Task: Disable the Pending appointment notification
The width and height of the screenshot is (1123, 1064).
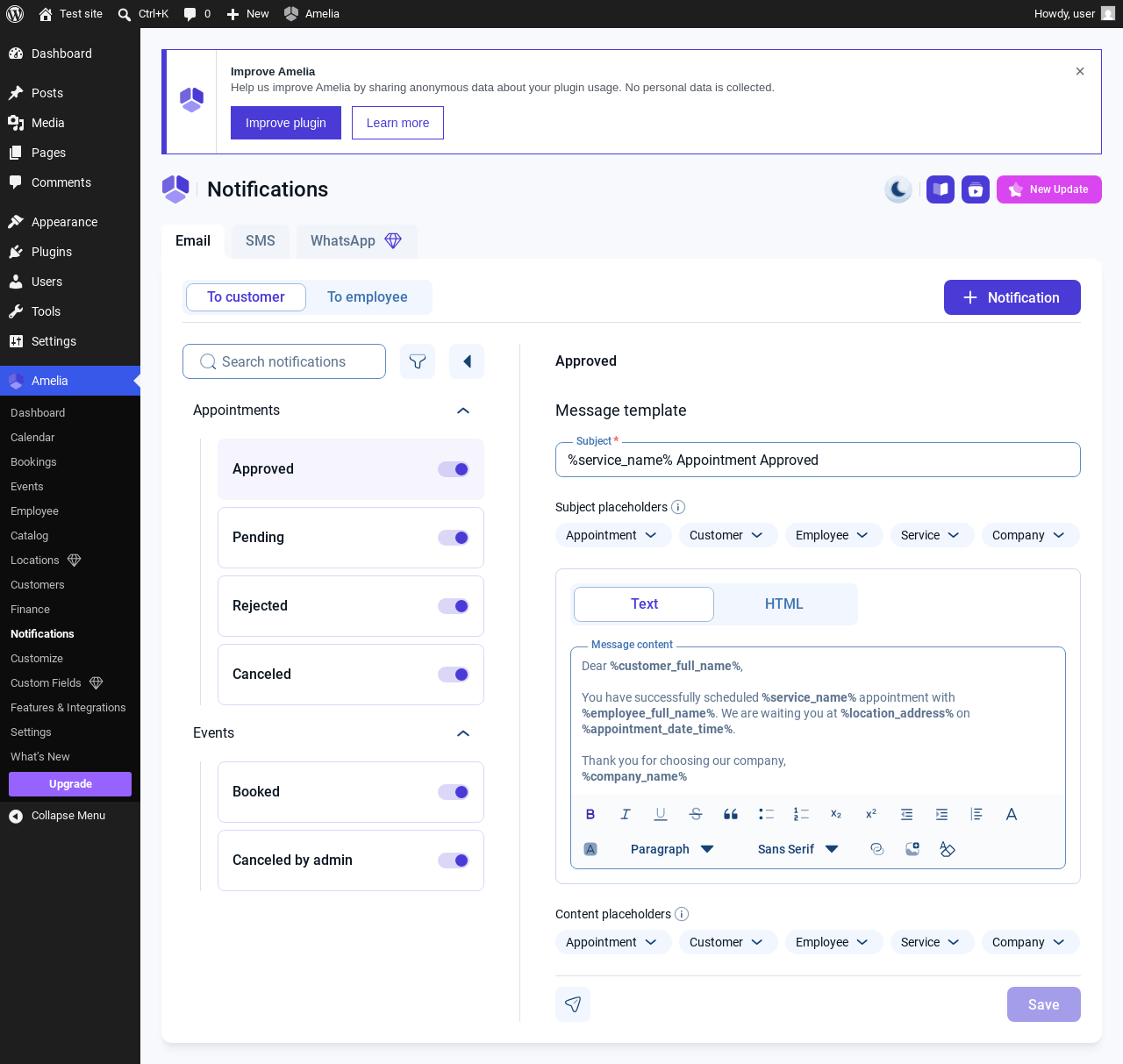Action: [454, 538]
